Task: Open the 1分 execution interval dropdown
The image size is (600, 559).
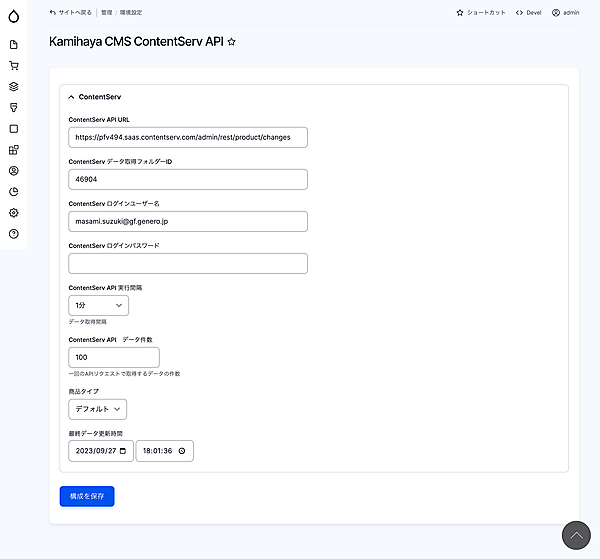Action: (x=98, y=305)
